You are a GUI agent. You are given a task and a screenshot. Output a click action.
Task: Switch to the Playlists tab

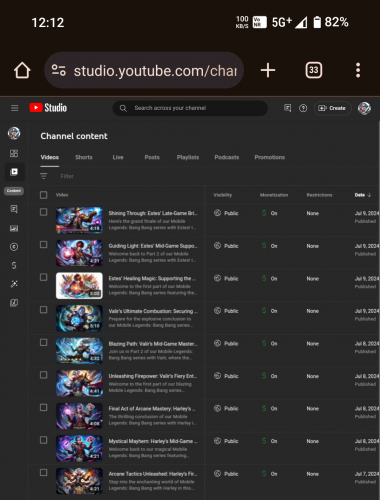188,157
